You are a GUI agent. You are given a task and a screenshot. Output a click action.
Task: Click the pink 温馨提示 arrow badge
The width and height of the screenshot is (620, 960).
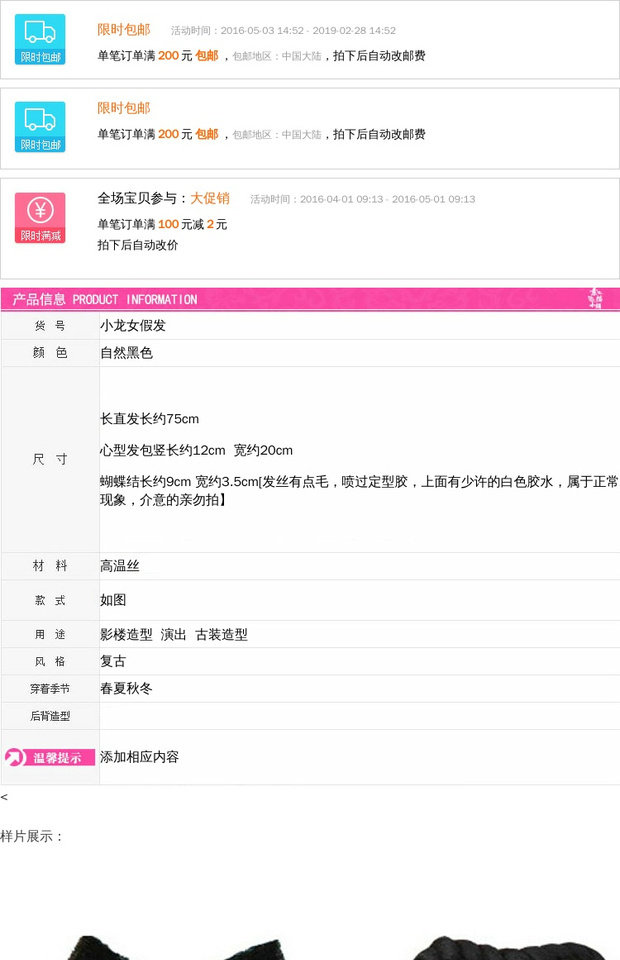(49, 757)
